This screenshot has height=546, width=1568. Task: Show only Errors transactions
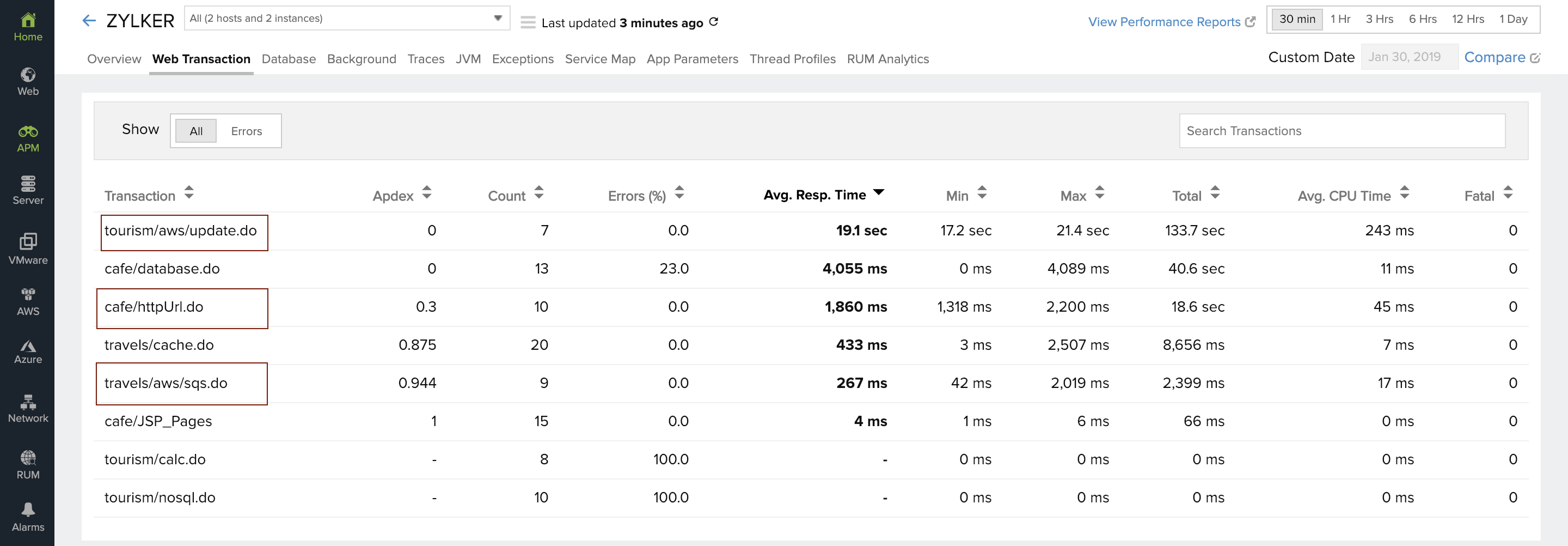point(246,131)
